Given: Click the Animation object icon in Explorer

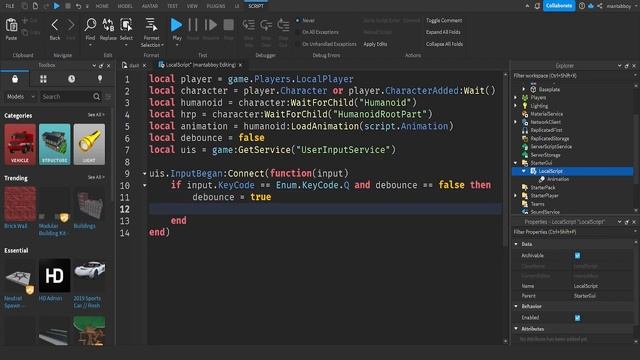Looking at the screenshot, I should coord(542,179).
